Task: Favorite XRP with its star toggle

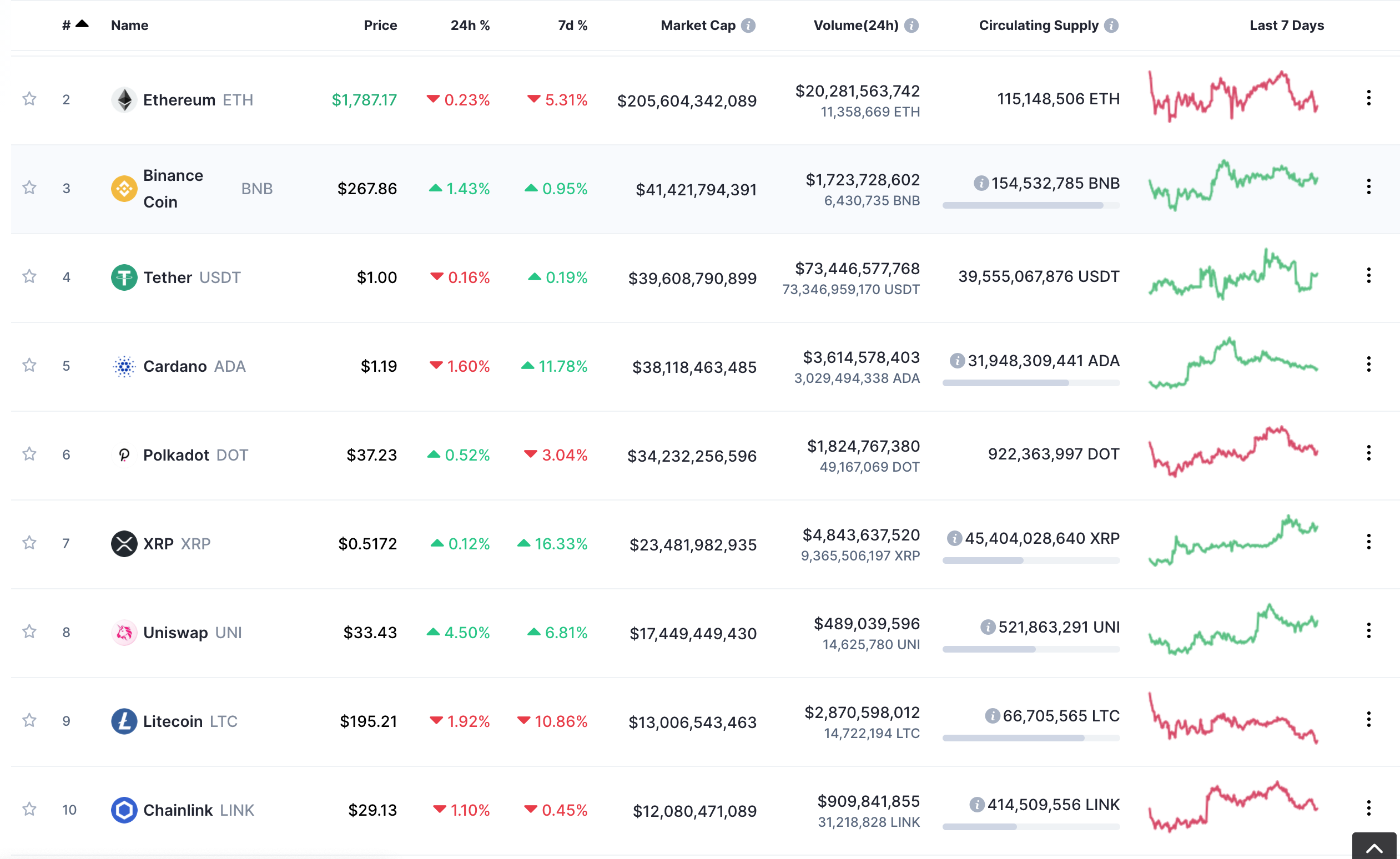Action: click(x=29, y=543)
